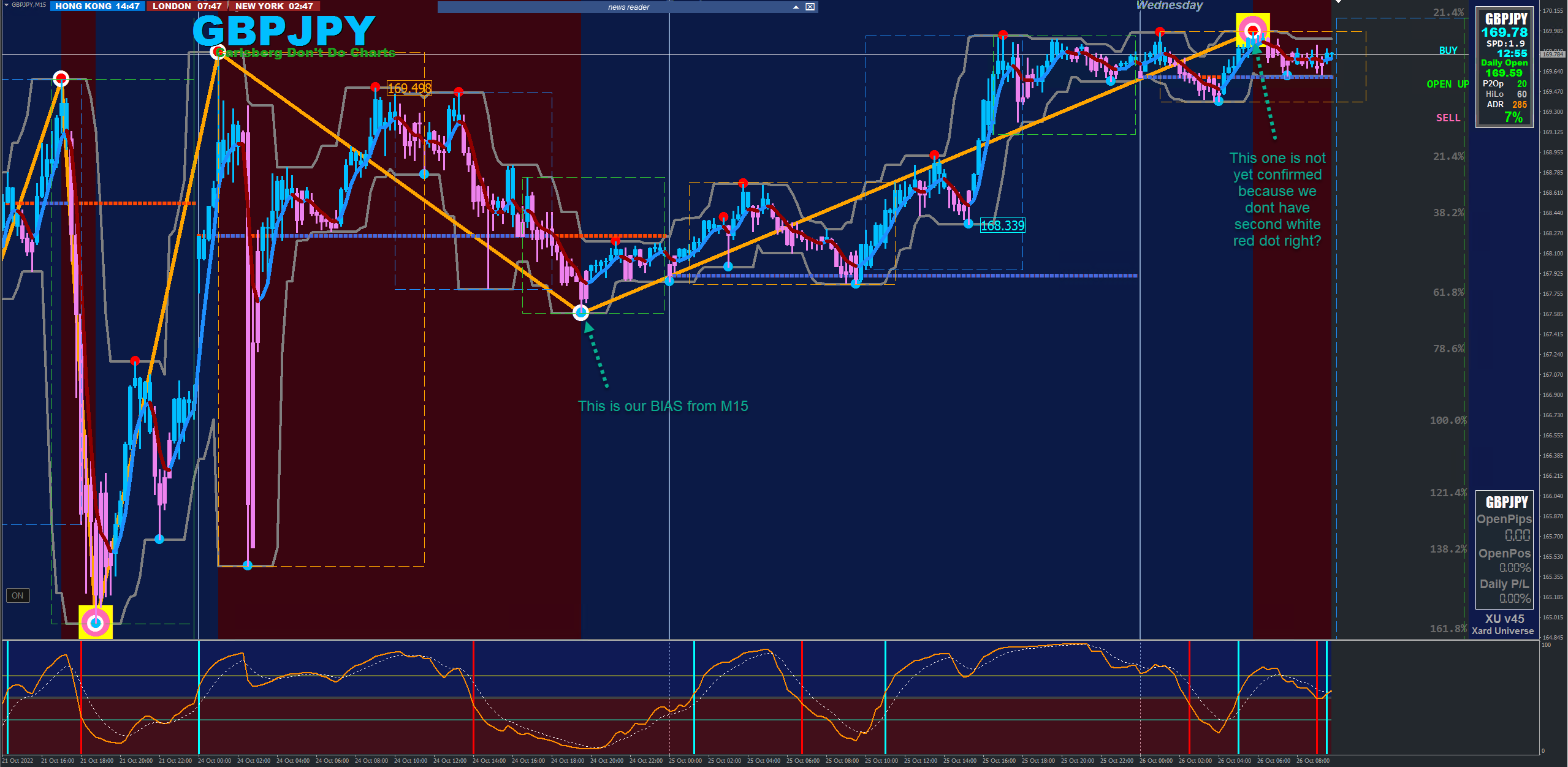Click the Wednesday day label
The image size is (1568, 767).
click(x=1169, y=6)
